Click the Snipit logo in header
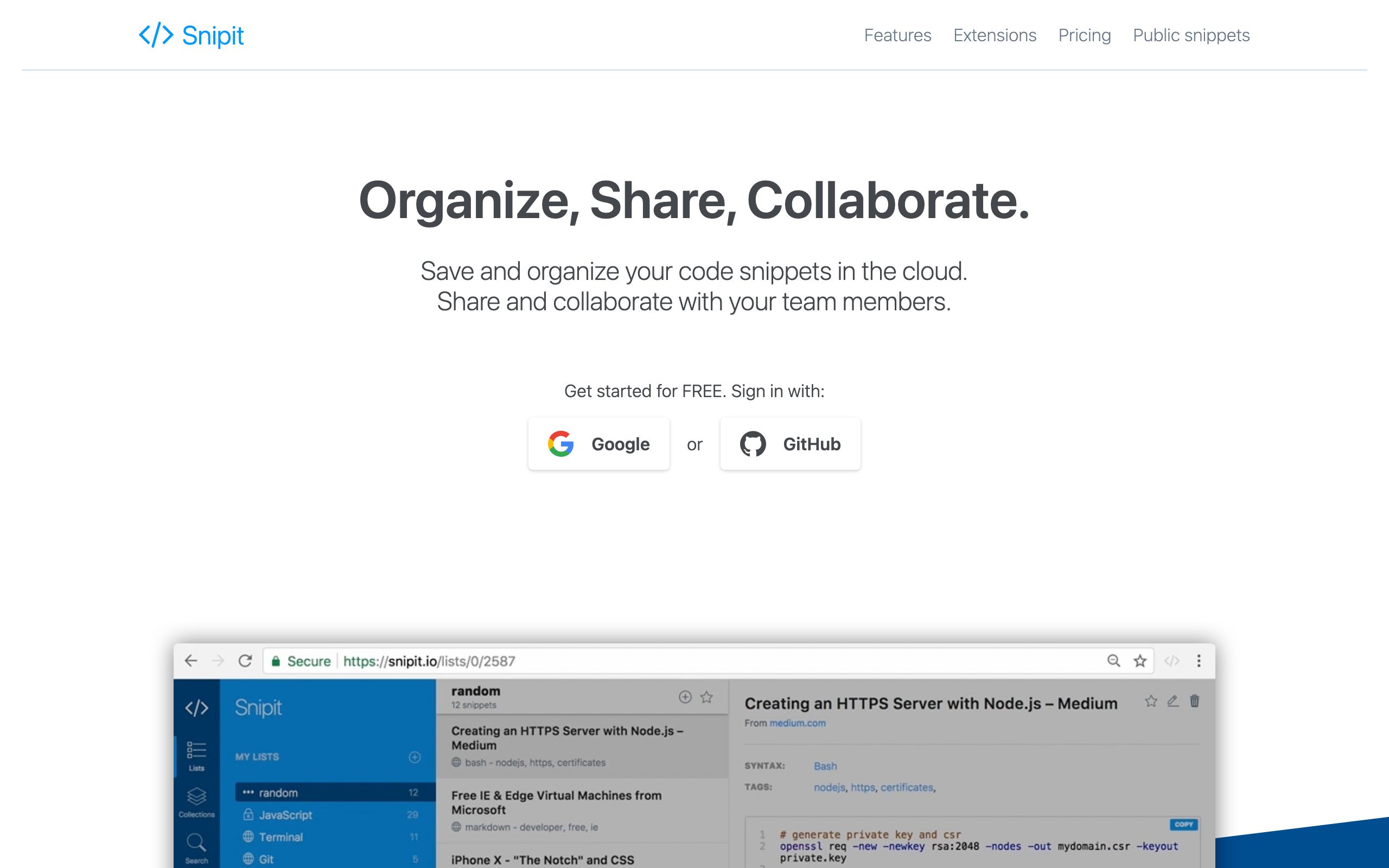The width and height of the screenshot is (1389, 868). 191,35
